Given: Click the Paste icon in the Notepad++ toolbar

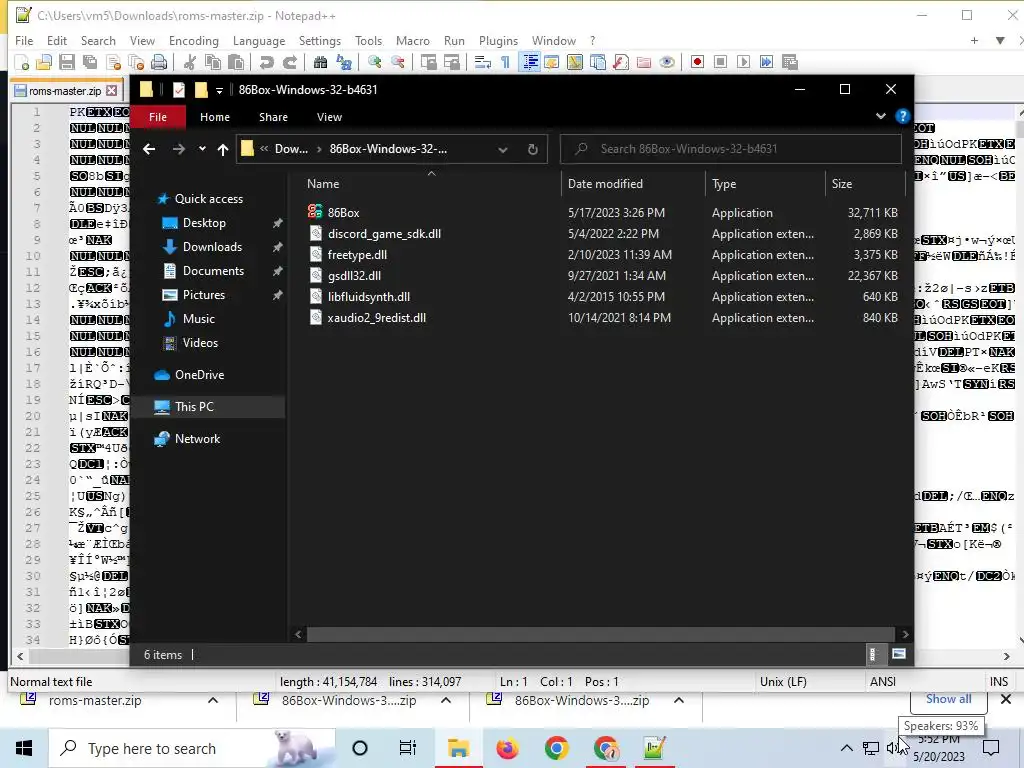Looking at the screenshot, I should 236,62.
